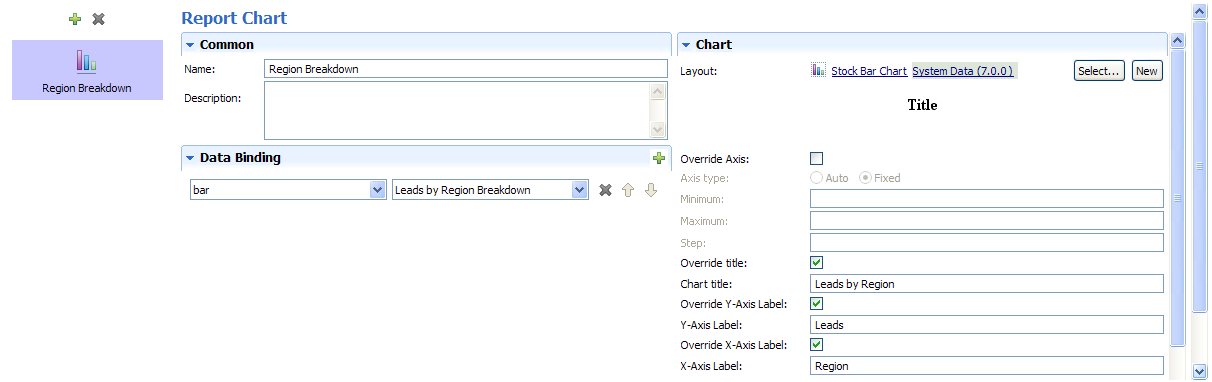Click the New layout button

click(x=1147, y=71)
